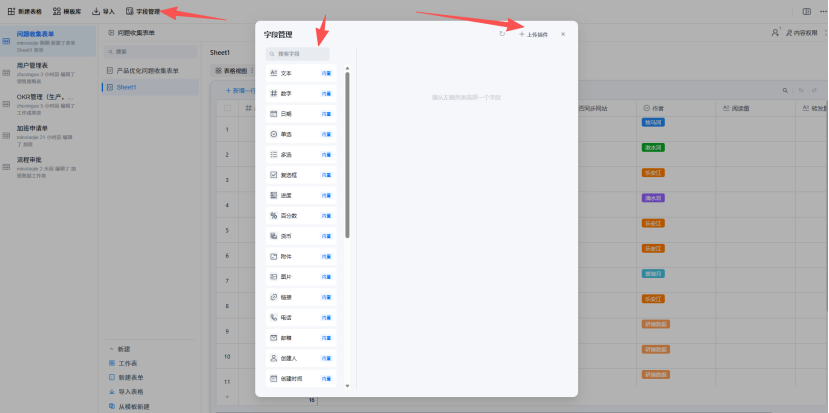Select the 复选框 checkbox field type
The image size is (829, 413).
pos(301,175)
